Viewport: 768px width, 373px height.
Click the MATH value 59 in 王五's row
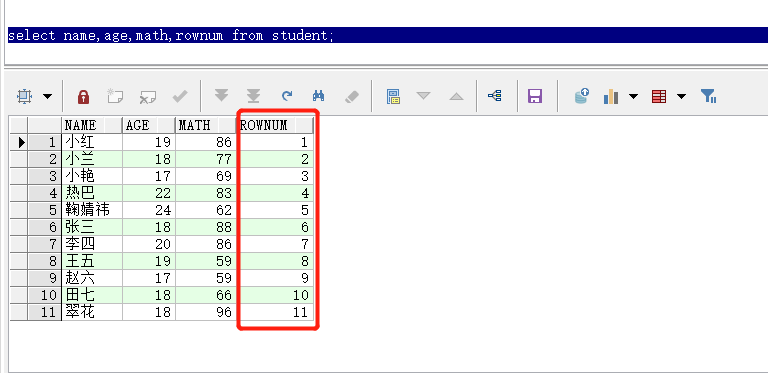tap(205, 261)
